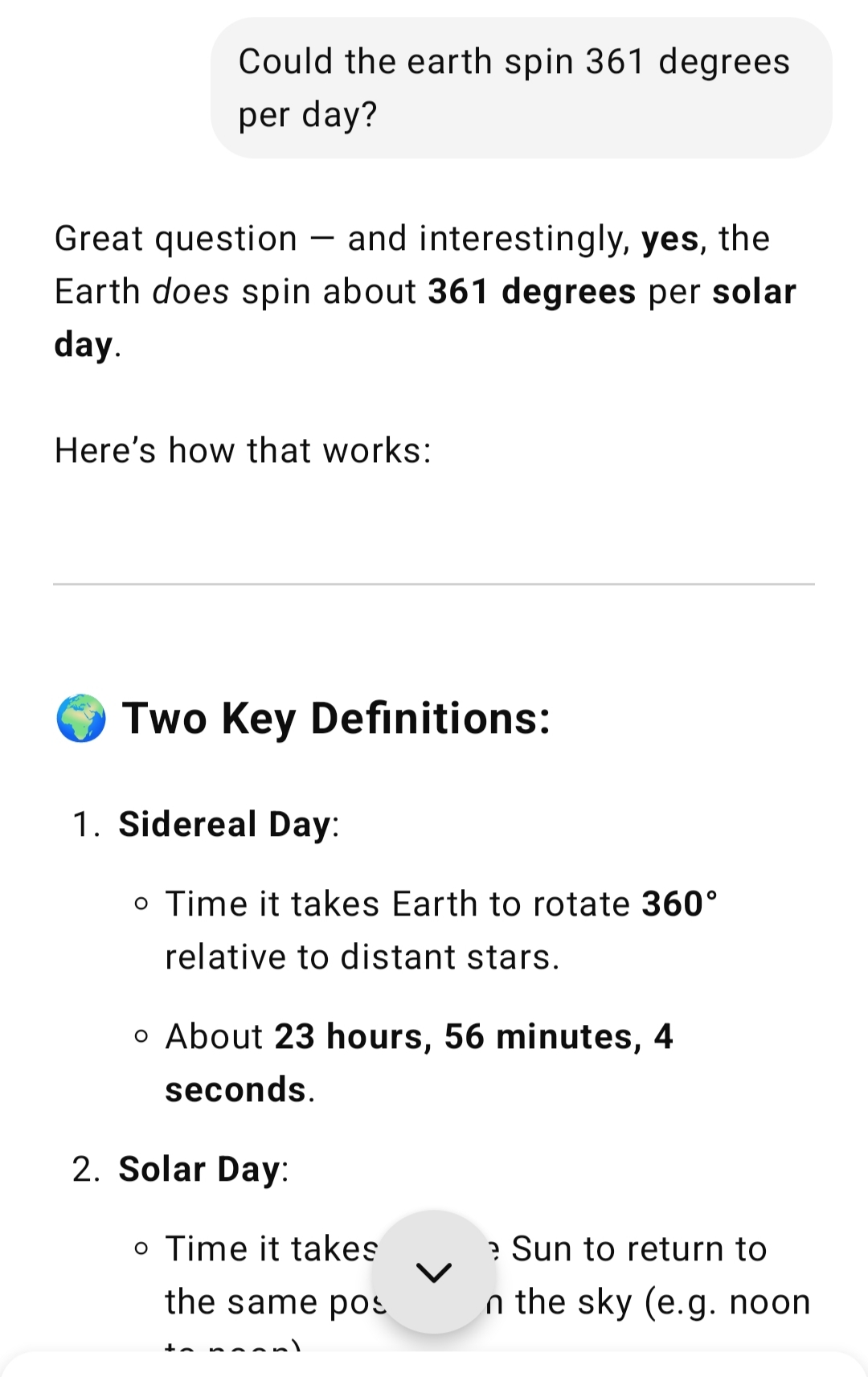Click the bold "360°" value
This screenshot has width=868, height=1377.
(x=679, y=904)
